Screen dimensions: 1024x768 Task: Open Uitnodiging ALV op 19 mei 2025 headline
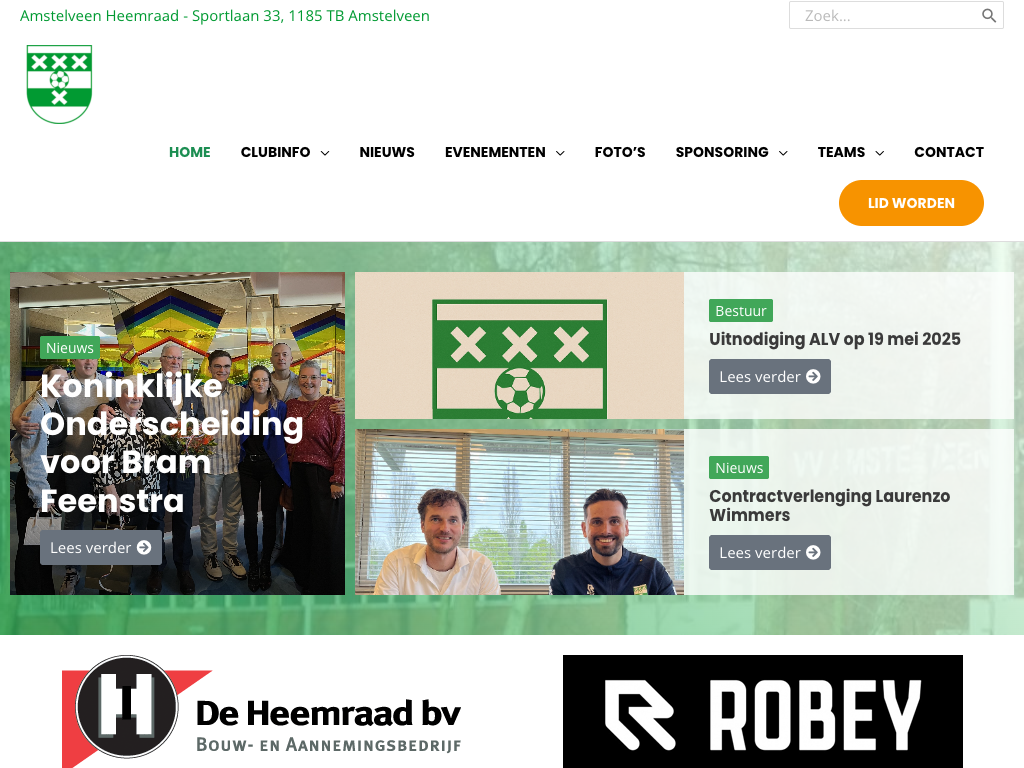[835, 339]
